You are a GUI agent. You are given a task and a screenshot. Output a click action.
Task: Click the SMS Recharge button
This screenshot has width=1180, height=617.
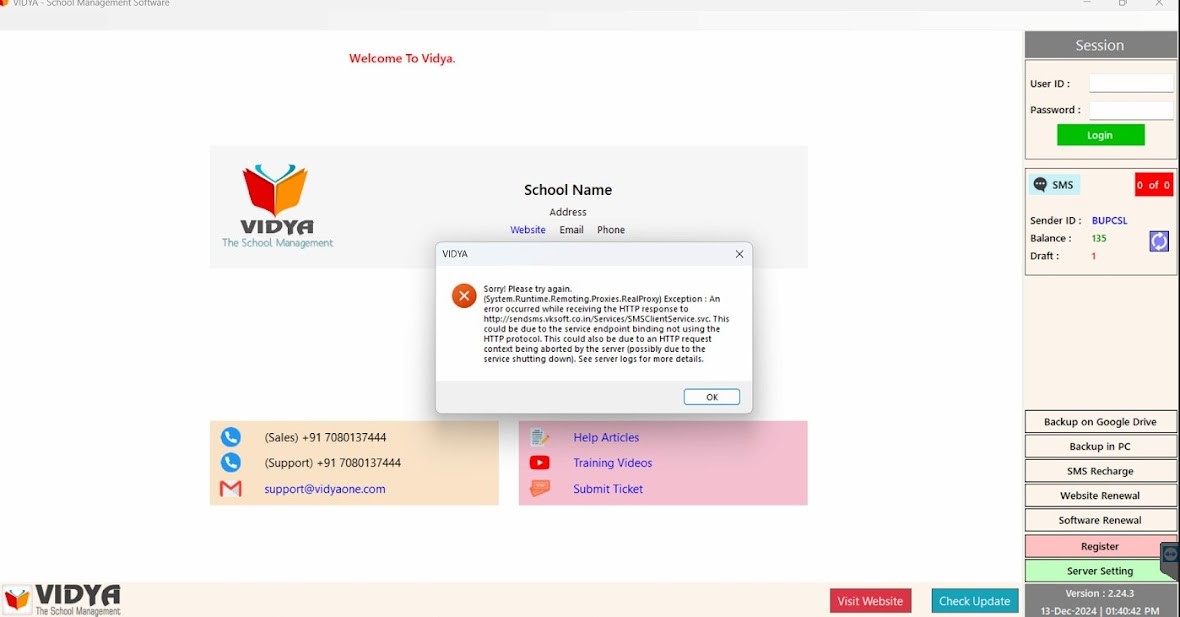(1100, 471)
